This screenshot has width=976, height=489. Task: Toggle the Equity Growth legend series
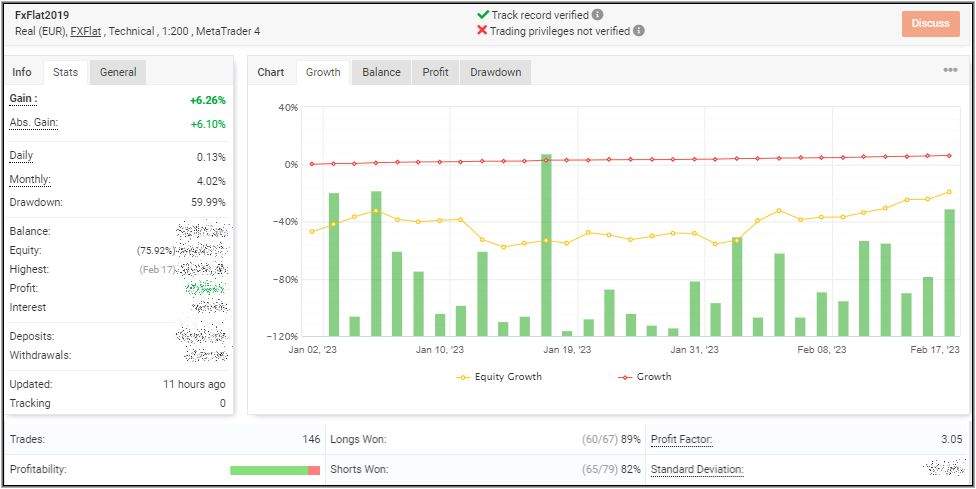point(499,377)
